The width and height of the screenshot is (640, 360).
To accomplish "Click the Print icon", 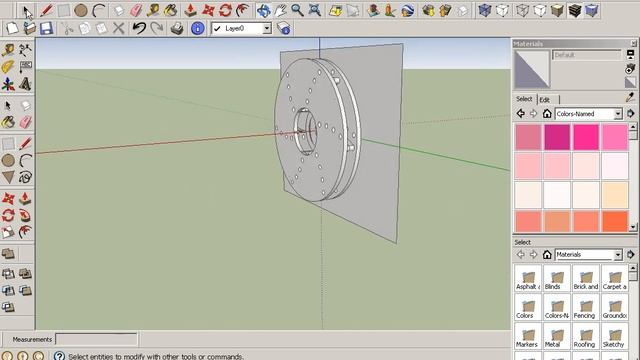I will 177,28.
